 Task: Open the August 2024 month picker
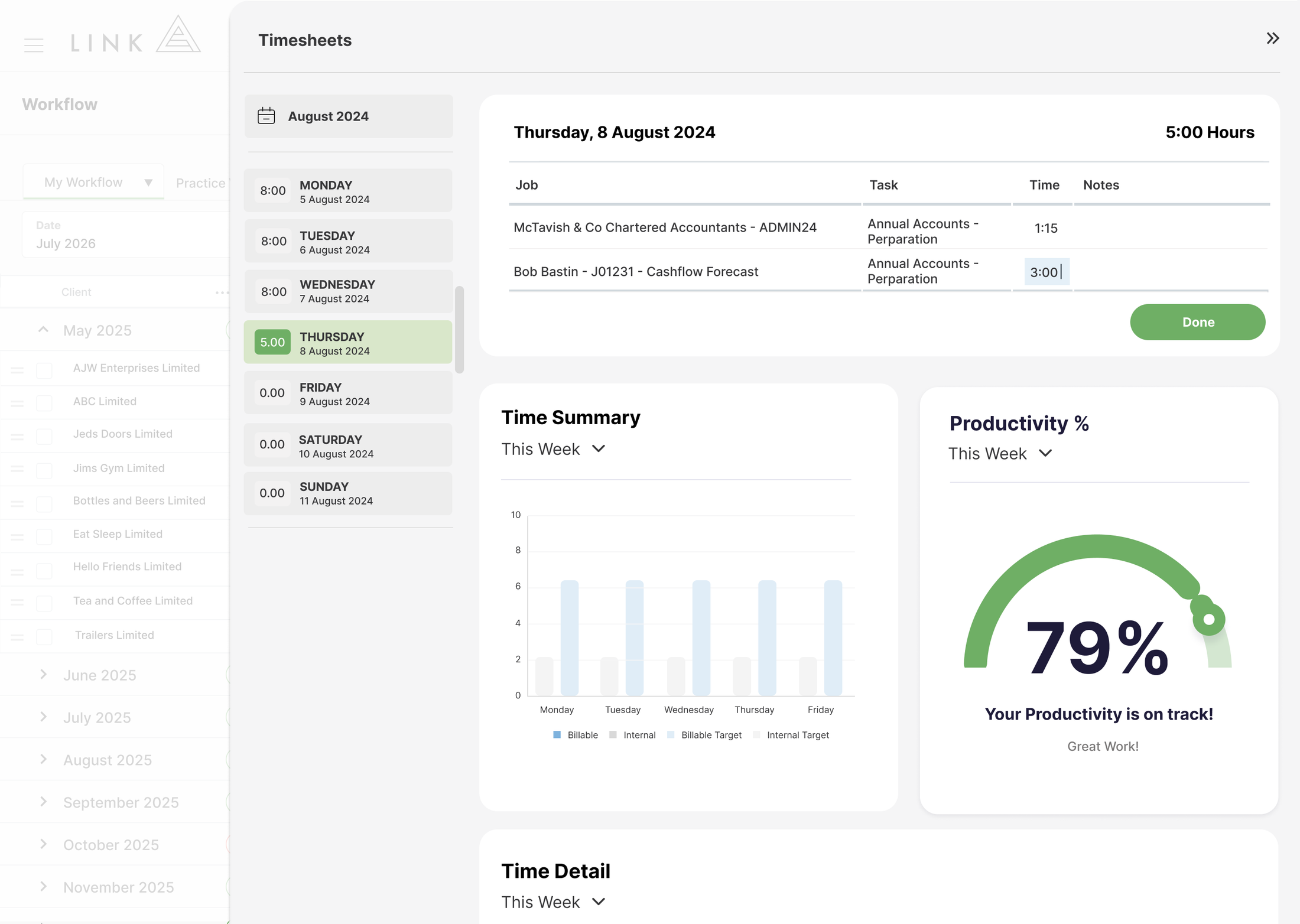349,116
